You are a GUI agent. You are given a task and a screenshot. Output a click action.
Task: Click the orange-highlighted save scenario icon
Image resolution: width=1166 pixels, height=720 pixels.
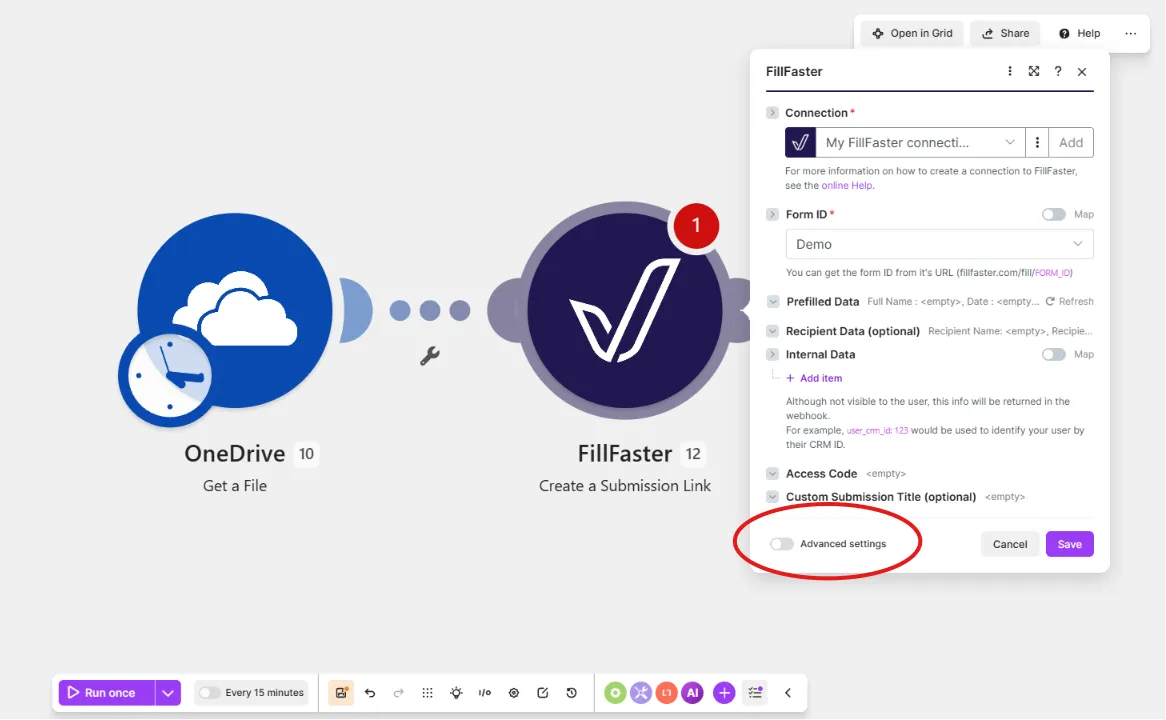(x=341, y=692)
